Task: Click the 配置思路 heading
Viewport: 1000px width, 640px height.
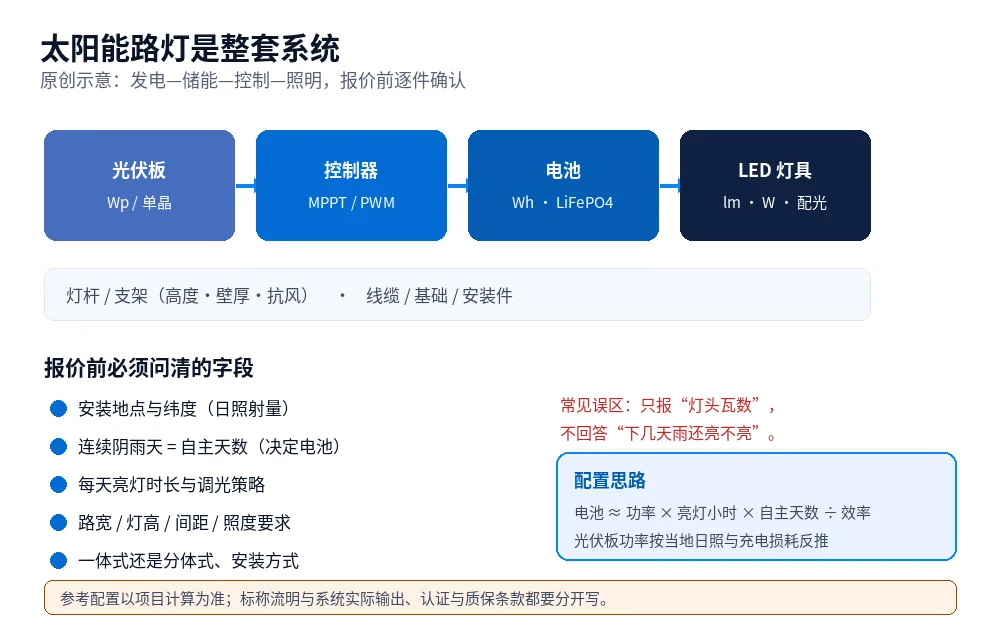Action: [x=610, y=481]
